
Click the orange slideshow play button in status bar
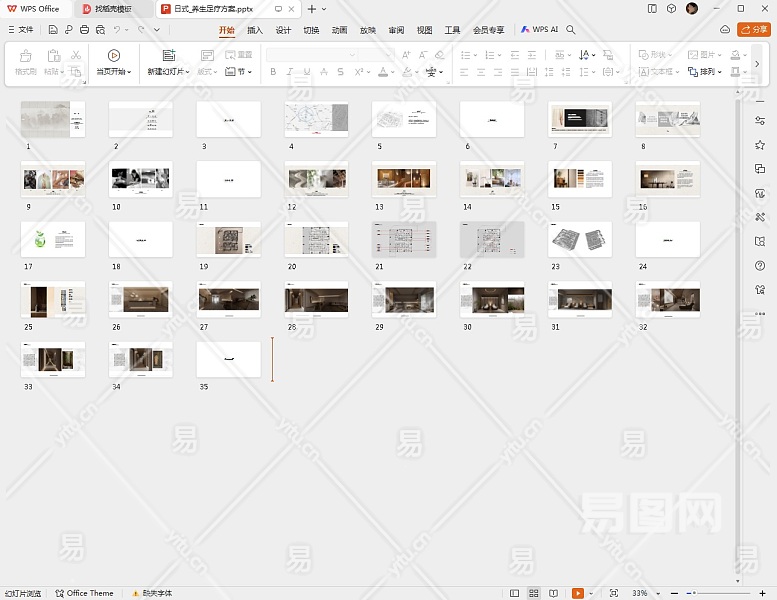578,593
